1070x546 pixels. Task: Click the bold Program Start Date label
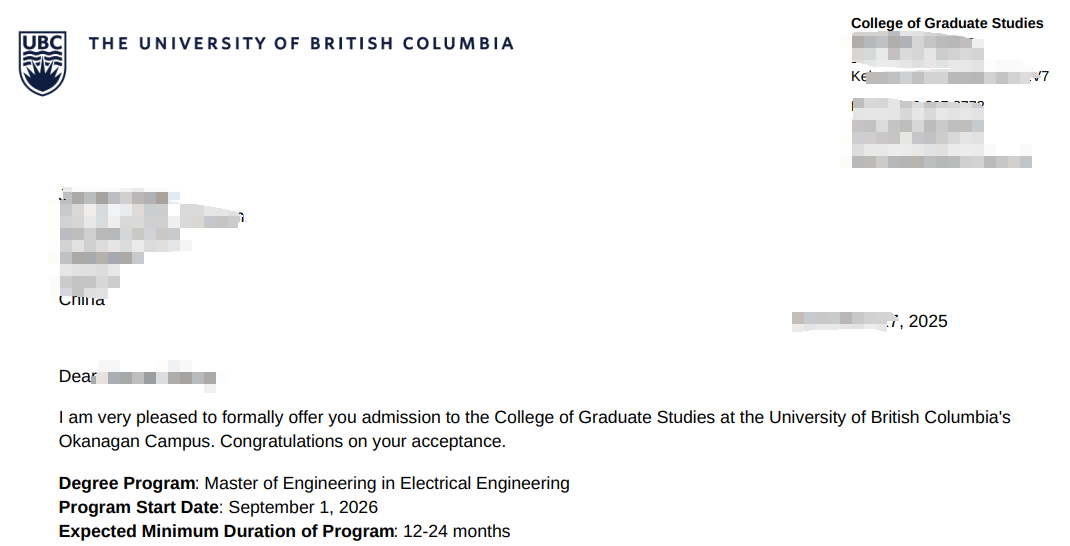click(138, 507)
